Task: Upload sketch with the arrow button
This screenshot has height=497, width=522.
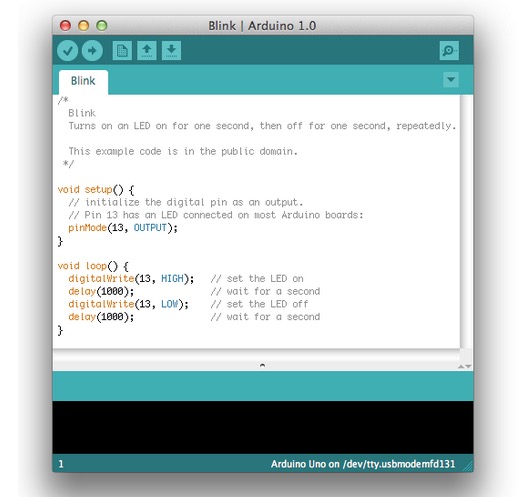Action: [92, 51]
